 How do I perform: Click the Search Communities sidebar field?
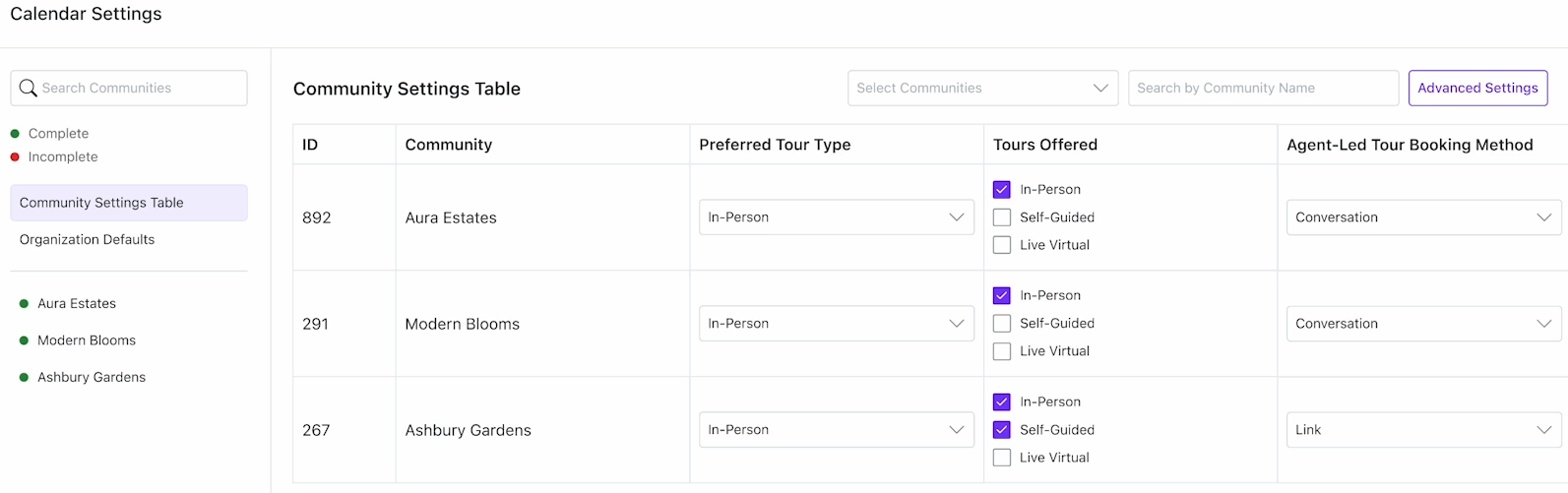[129, 88]
